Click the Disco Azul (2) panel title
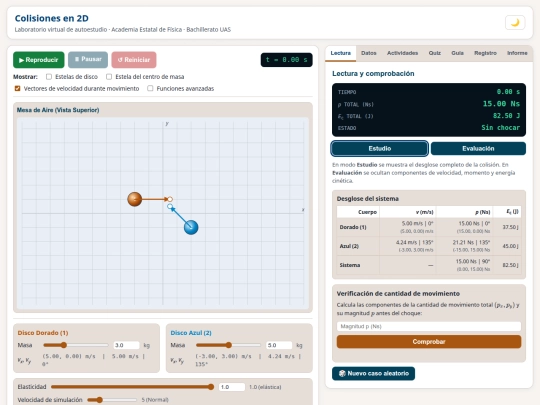540x405 pixels. [191, 333]
